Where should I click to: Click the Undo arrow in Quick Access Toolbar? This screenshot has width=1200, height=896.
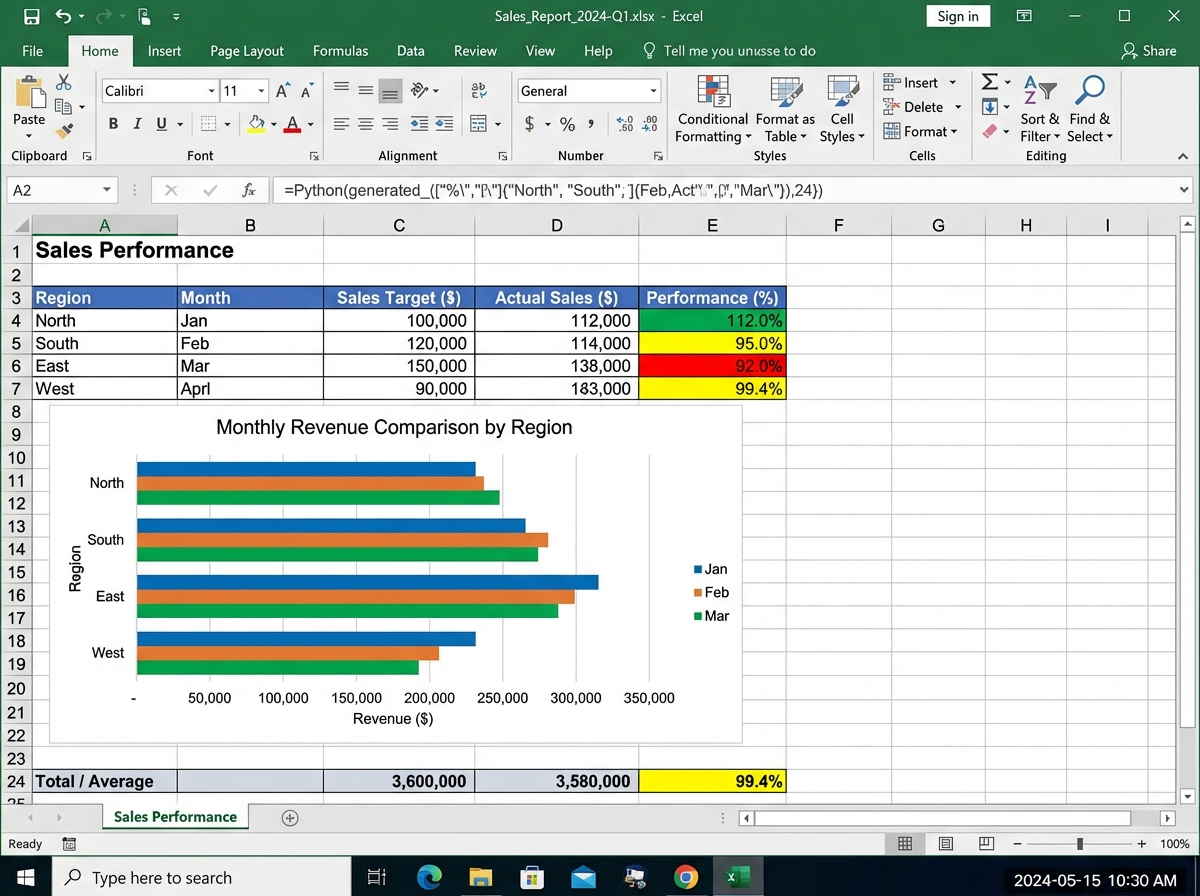point(64,16)
